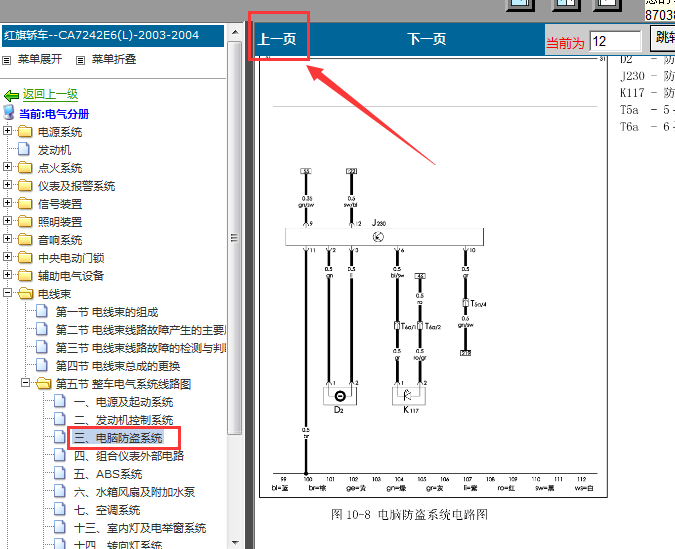The height and width of the screenshot is (549, 675).
Task: Click the 仪表及报警系统 folder icon
Action: coord(25,186)
